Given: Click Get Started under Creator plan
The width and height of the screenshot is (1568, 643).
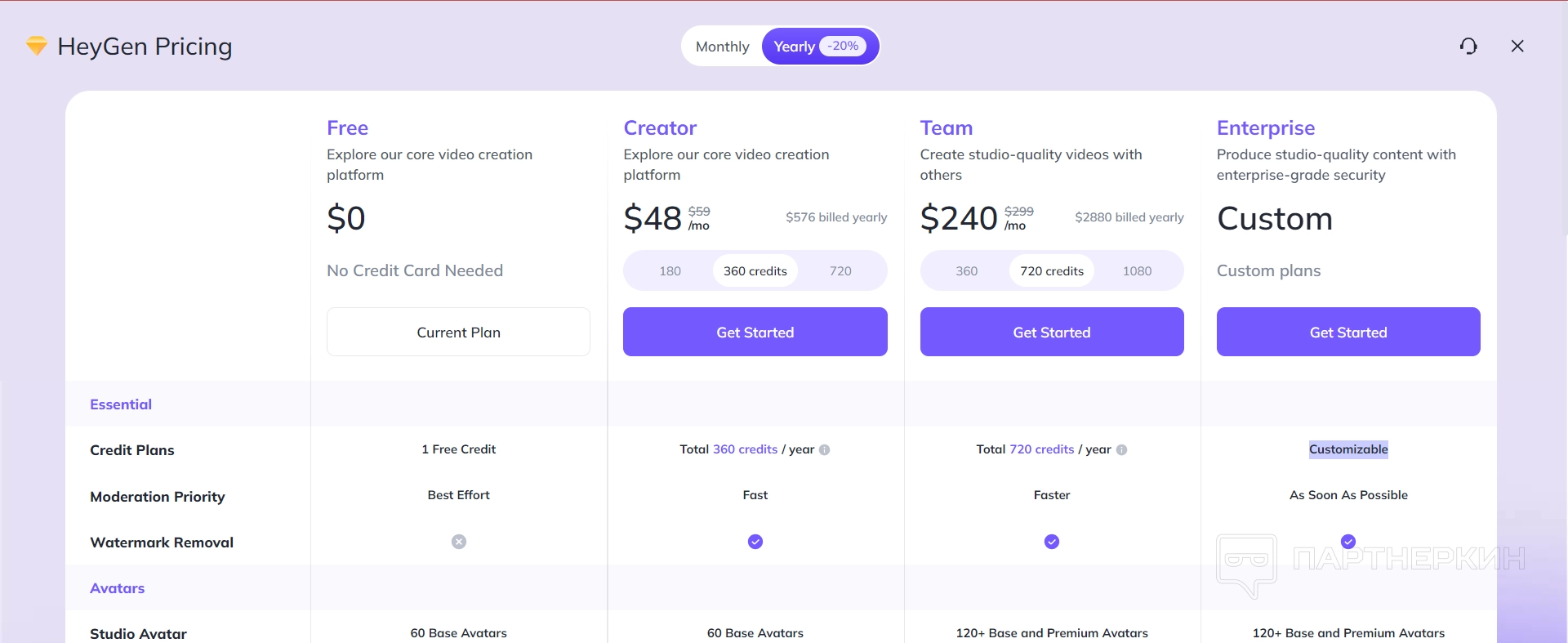Looking at the screenshot, I should coord(755,332).
